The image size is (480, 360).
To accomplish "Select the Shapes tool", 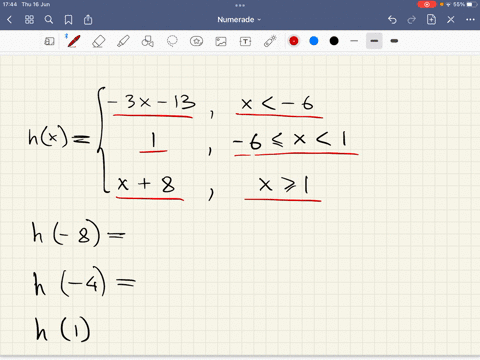I will pos(147,41).
